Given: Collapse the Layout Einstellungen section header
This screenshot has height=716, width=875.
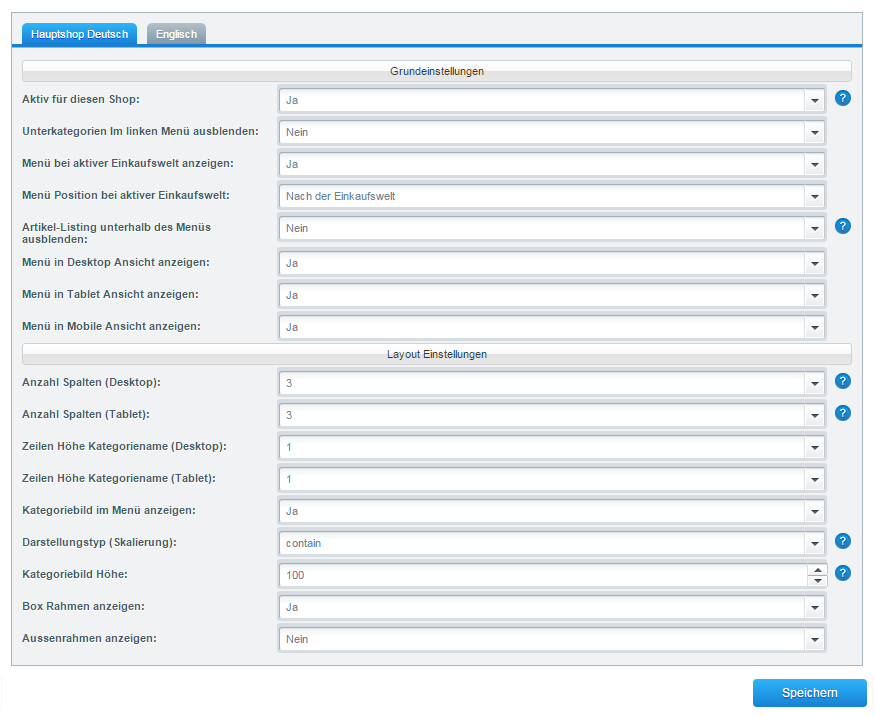Looking at the screenshot, I should coord(437,354).
